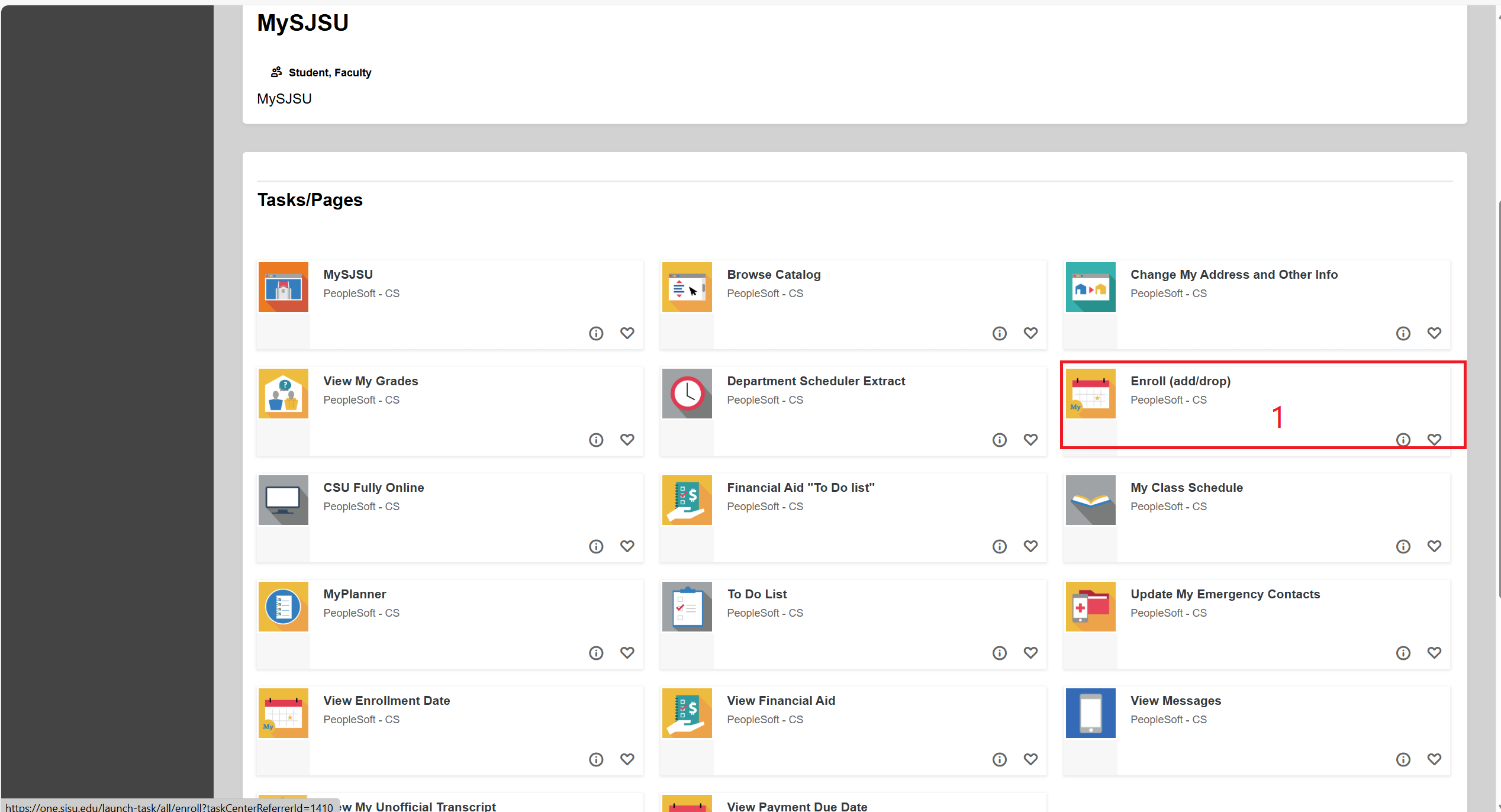Viewport: 1501px width, 812px height.
Task: Show info for View My Grades card
Action: tap(596, 440)
